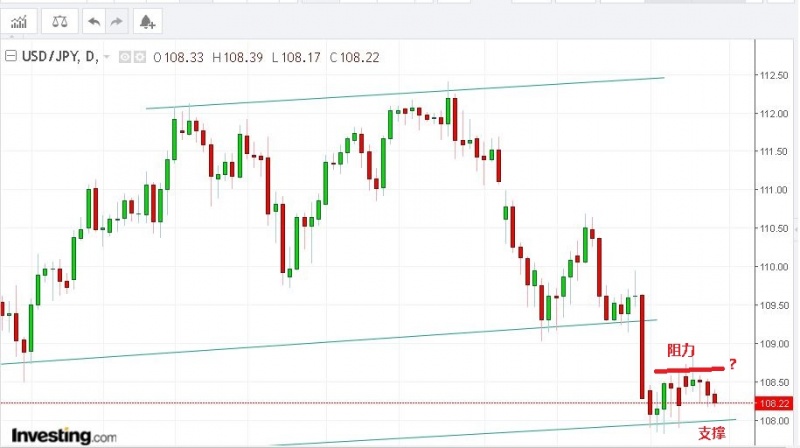Click the 支撑 support text label
Viewport: 800px width, 448px height.
(711, 432)
